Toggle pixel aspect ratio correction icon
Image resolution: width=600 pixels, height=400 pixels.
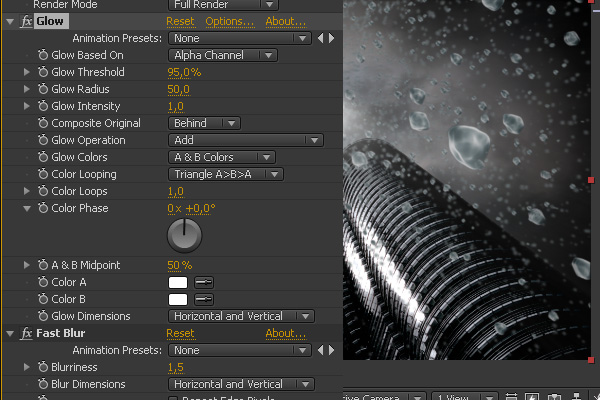511,397
